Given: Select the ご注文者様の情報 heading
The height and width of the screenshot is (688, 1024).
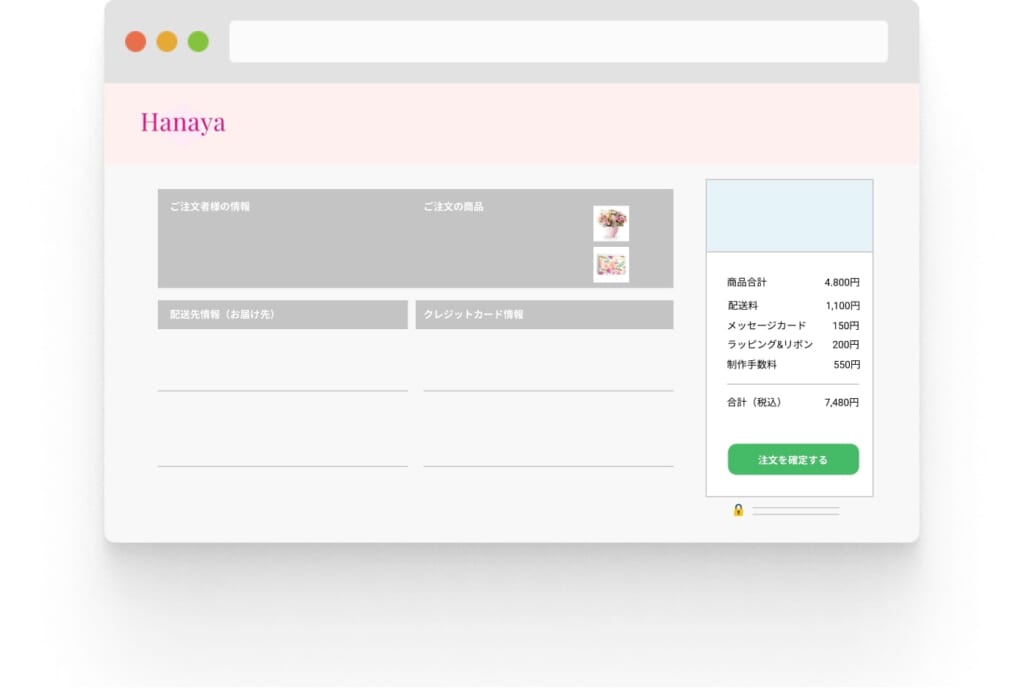Looking at the screenshot, I should coord(210,207).
